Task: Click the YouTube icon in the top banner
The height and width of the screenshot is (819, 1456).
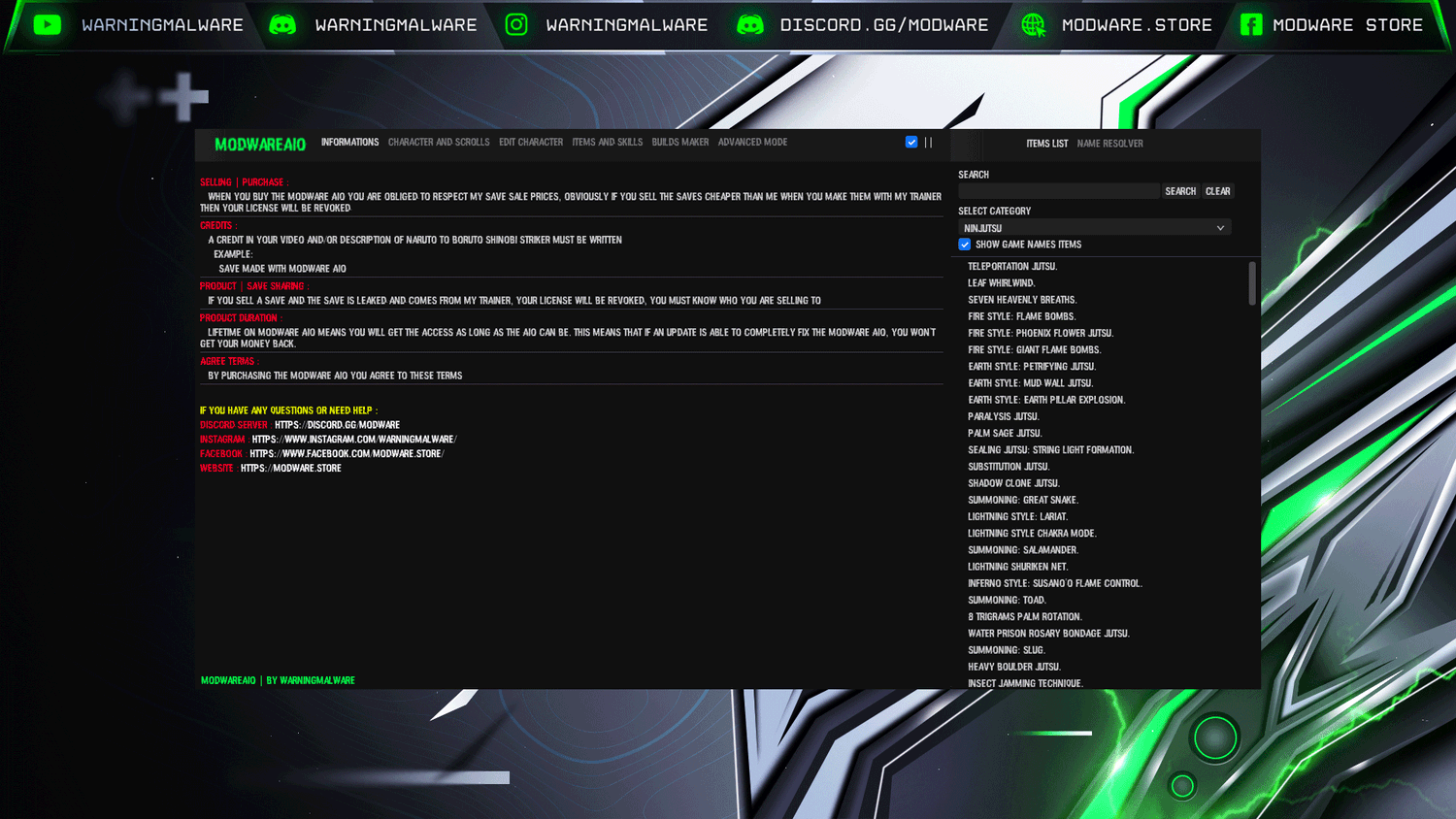Action: (x=47, y=24)
